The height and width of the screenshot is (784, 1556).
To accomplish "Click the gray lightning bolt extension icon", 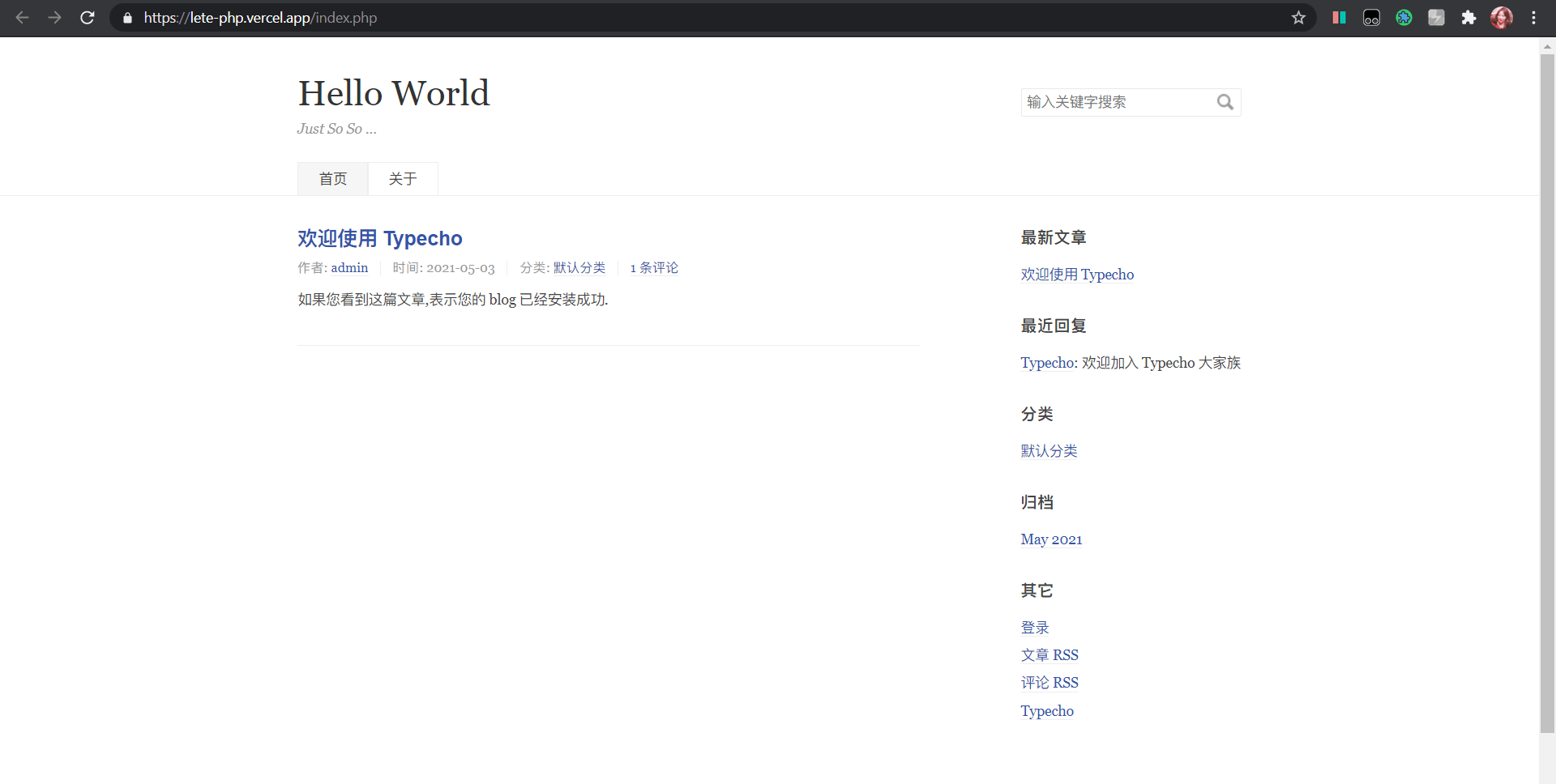I will pos(1436,18).
